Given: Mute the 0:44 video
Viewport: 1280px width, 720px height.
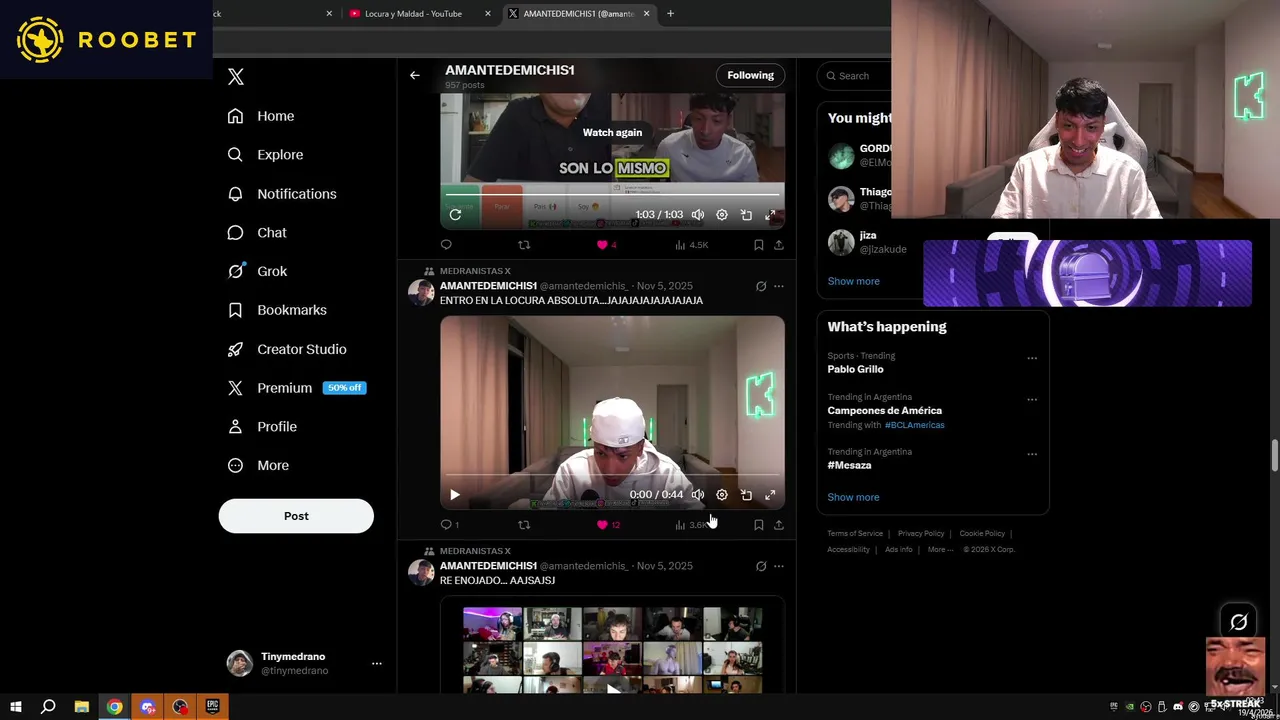Looking at the screenshot, I should pos(698,495).
